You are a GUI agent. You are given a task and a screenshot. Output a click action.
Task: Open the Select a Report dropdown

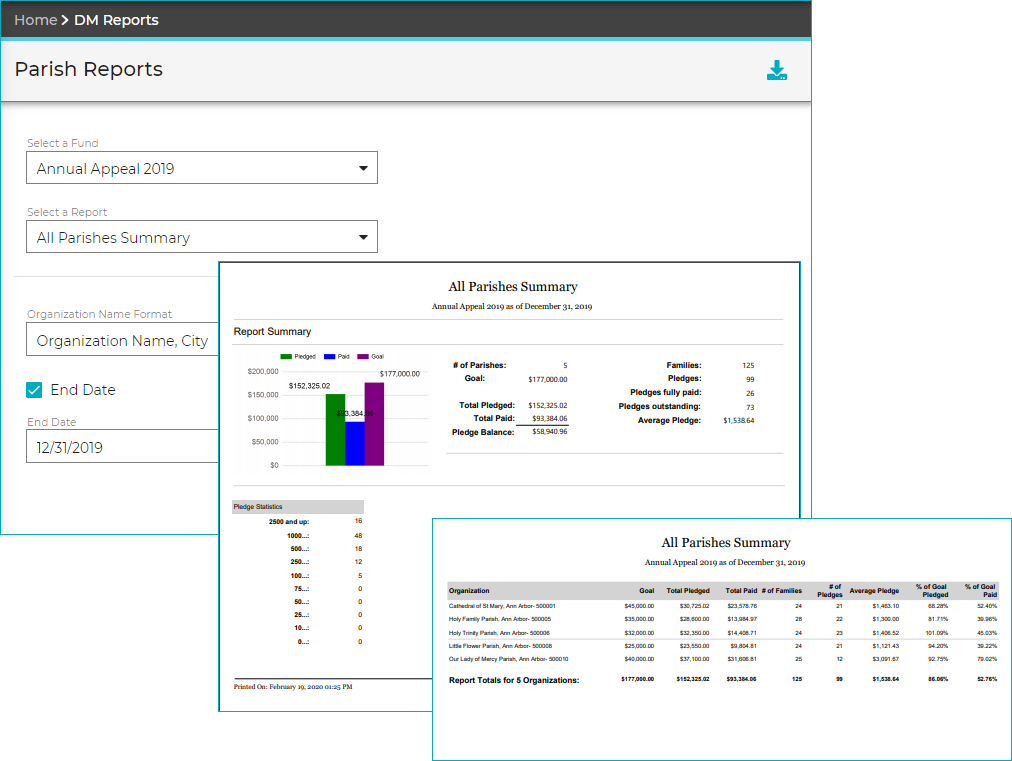[x=201, y=237]
